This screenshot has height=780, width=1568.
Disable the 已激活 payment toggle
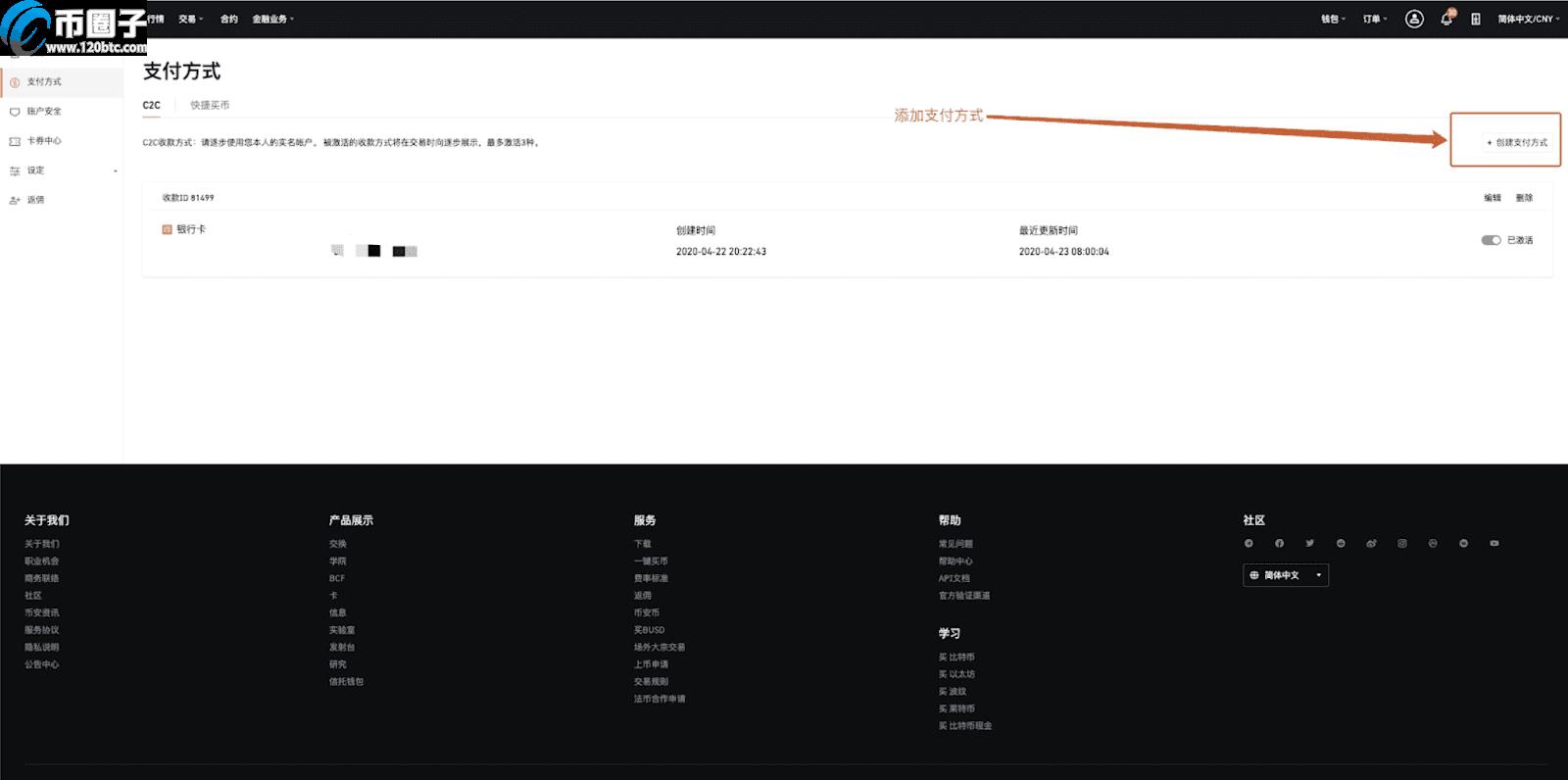1491,240
